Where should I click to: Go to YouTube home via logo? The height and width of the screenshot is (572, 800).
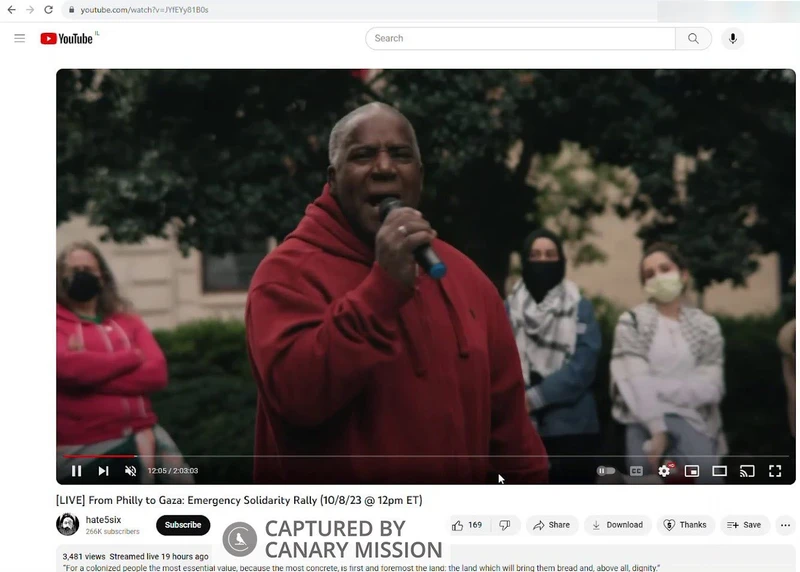(x=67, y=38)
